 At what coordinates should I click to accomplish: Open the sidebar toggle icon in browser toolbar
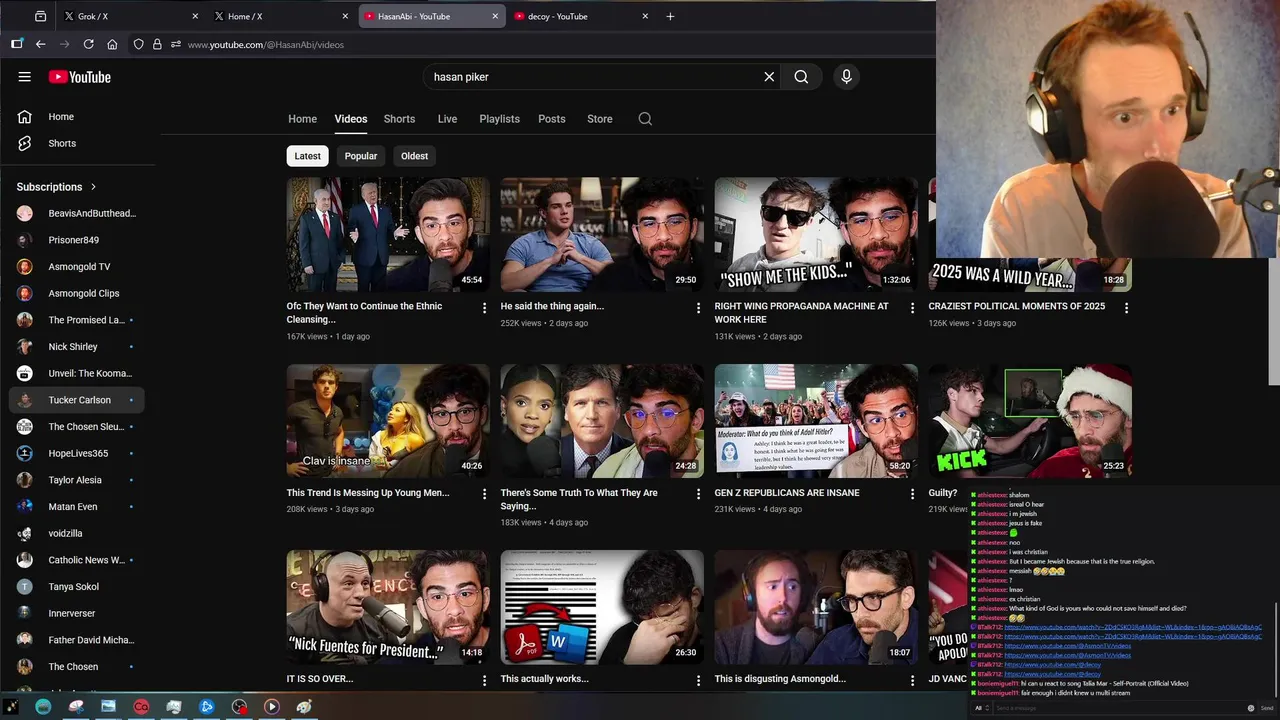(x=17, y=44)
